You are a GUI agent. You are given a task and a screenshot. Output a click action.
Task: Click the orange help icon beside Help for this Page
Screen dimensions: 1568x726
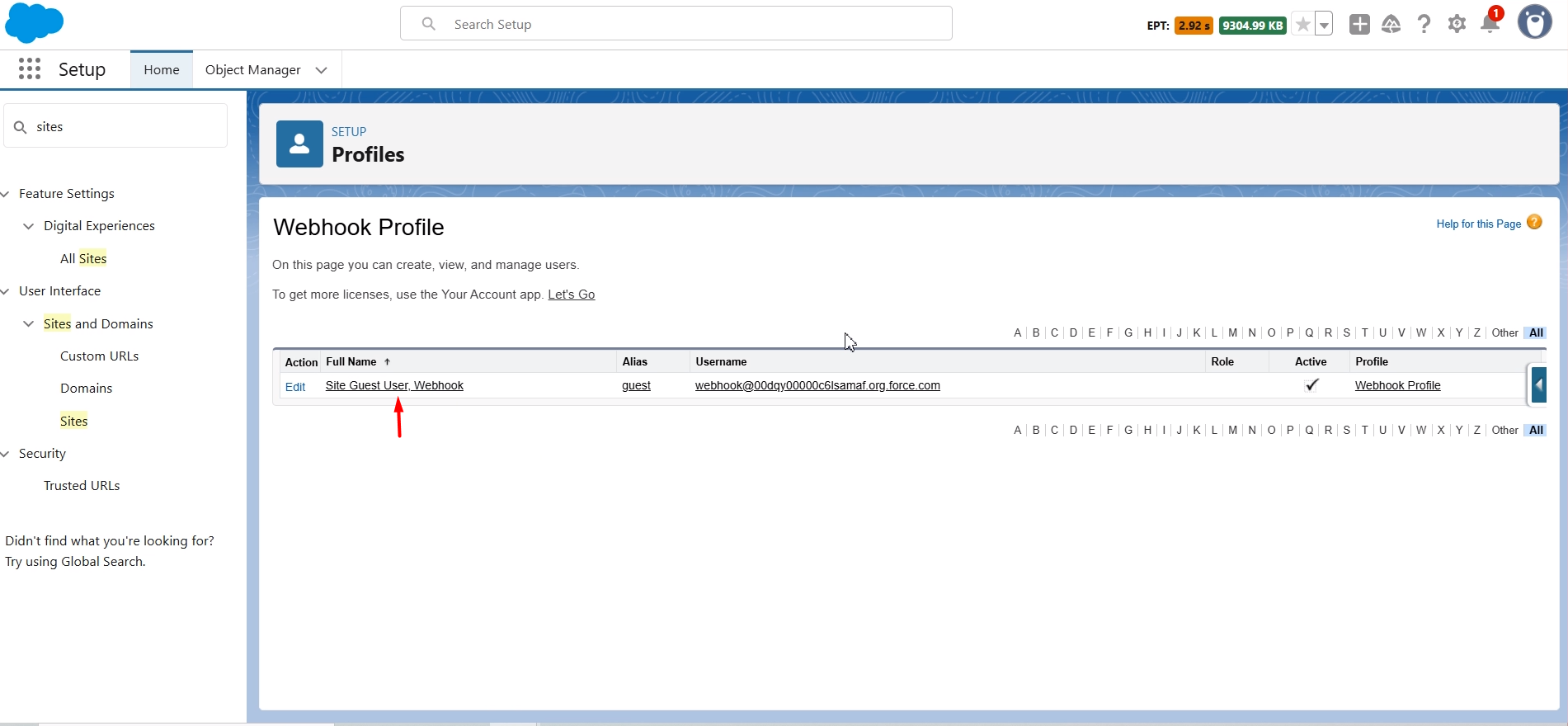coord(1534,222)
